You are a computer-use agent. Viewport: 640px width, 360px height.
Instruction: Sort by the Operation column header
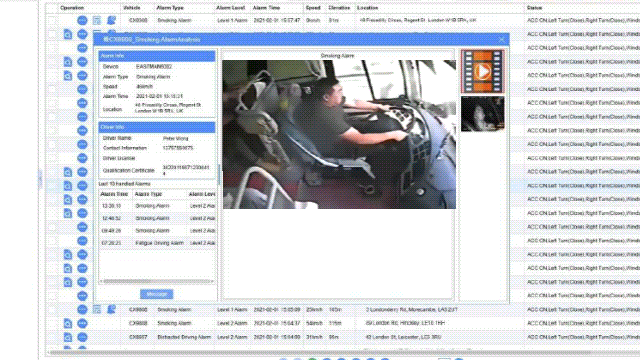[72, 8]
